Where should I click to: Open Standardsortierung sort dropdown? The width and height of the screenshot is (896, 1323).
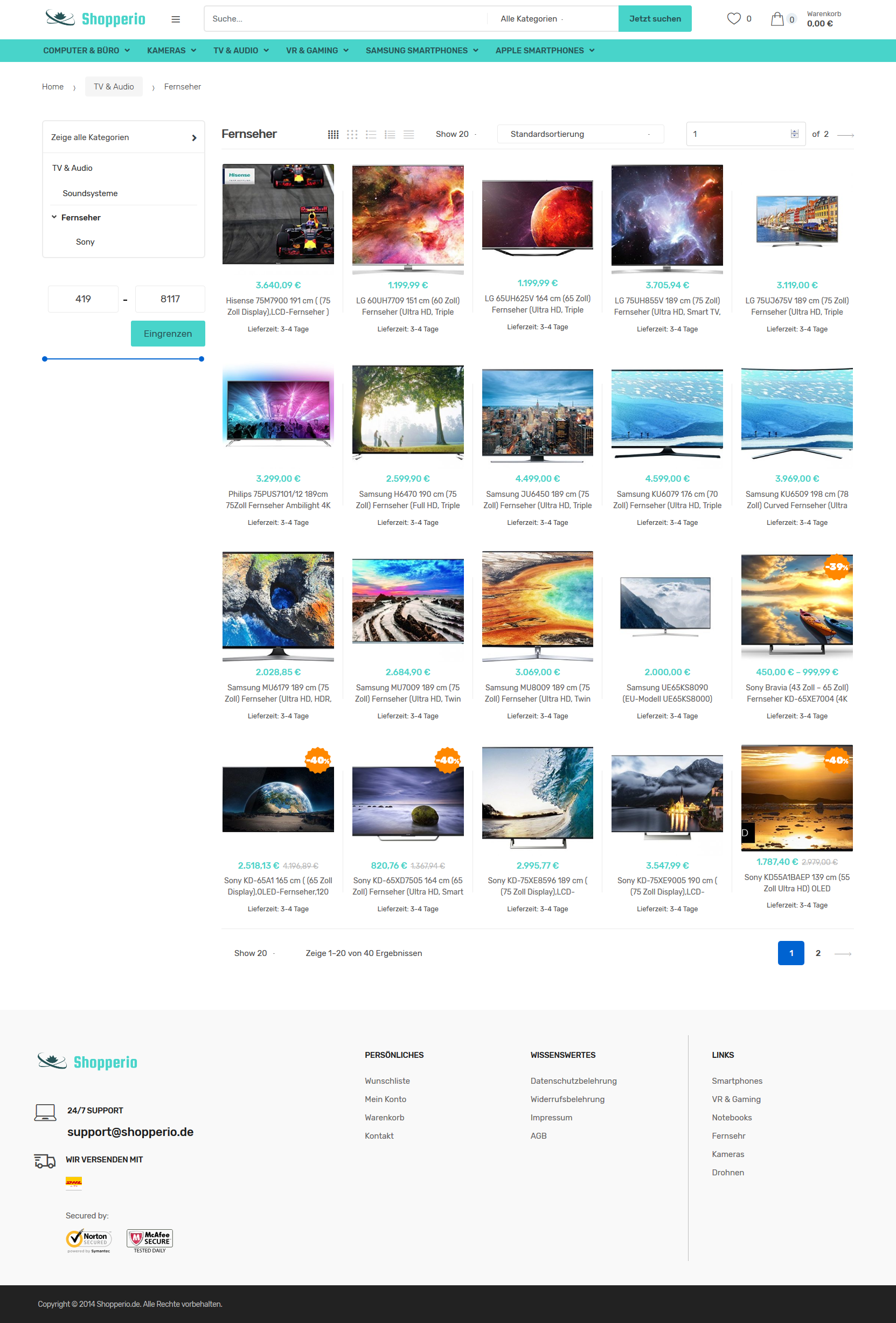581,134
